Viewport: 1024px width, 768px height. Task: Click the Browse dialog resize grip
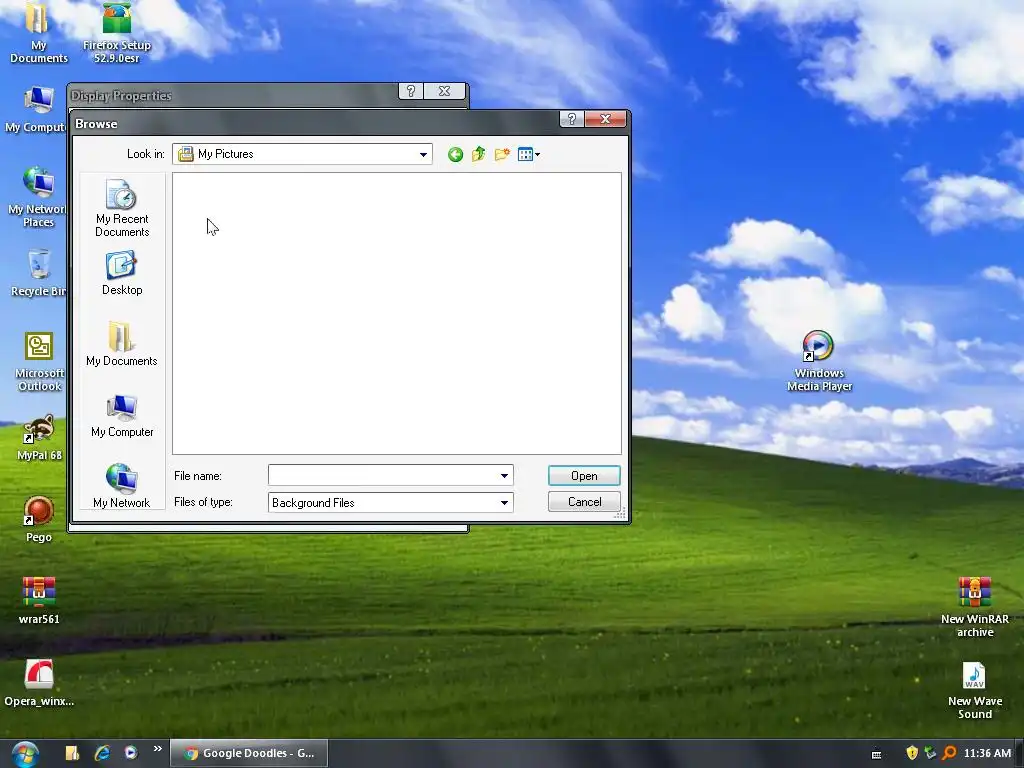pos(619,514)
